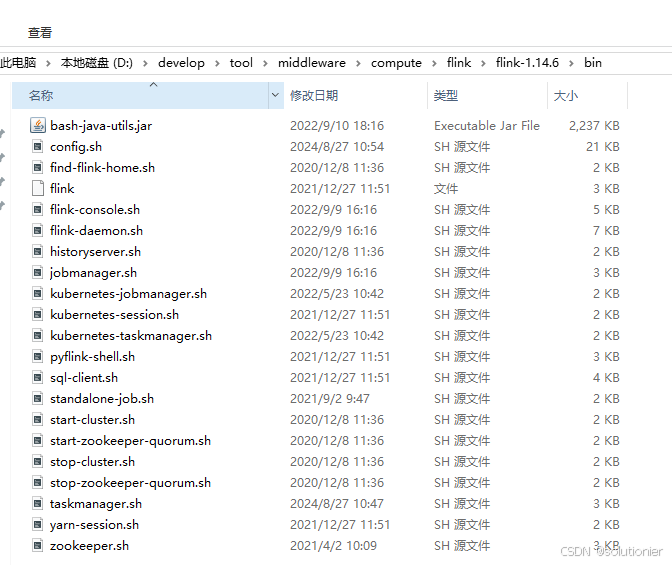Navigate to 此电脑 in address bar
Screen dimensions: 672x565
pyautogui.click(x=18, y=63)
